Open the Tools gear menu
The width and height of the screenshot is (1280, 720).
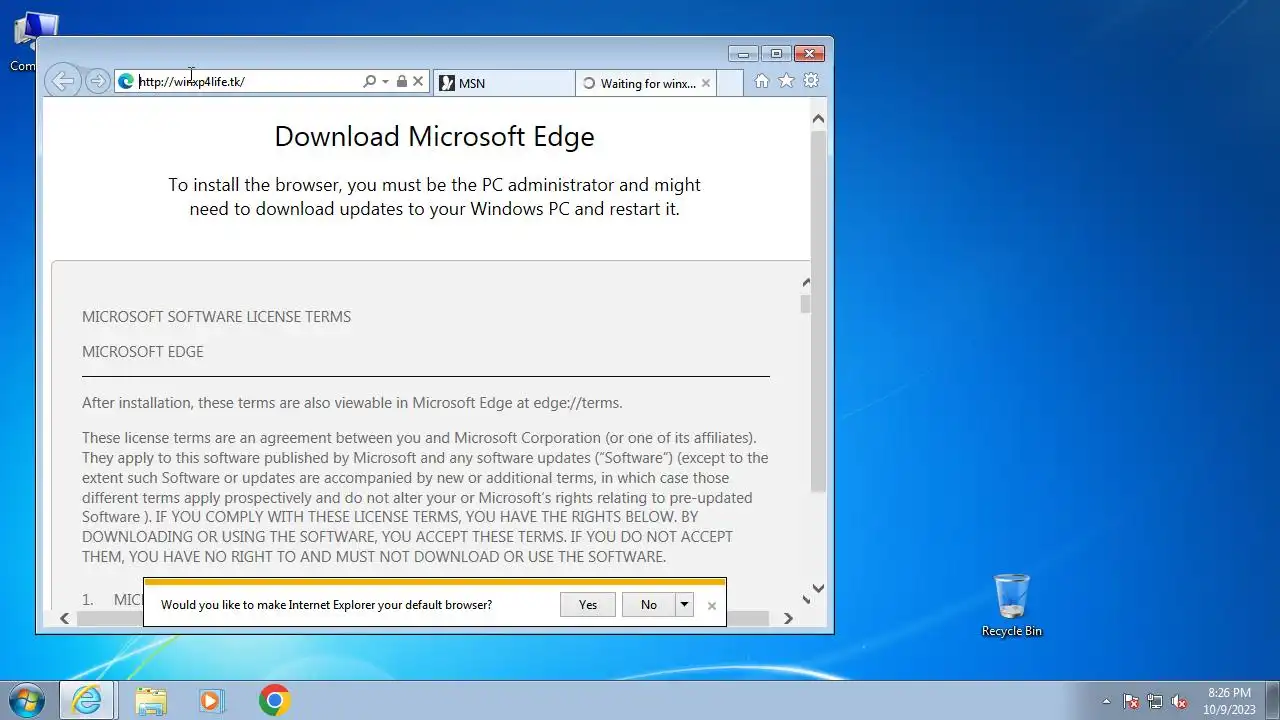pos(811,81)
